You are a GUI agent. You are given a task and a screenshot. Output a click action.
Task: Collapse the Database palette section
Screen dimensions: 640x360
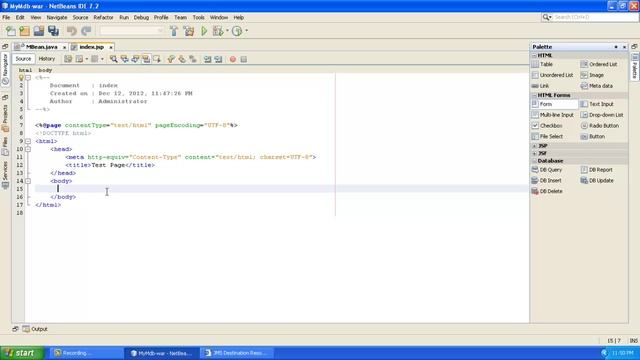coord(534,161)
